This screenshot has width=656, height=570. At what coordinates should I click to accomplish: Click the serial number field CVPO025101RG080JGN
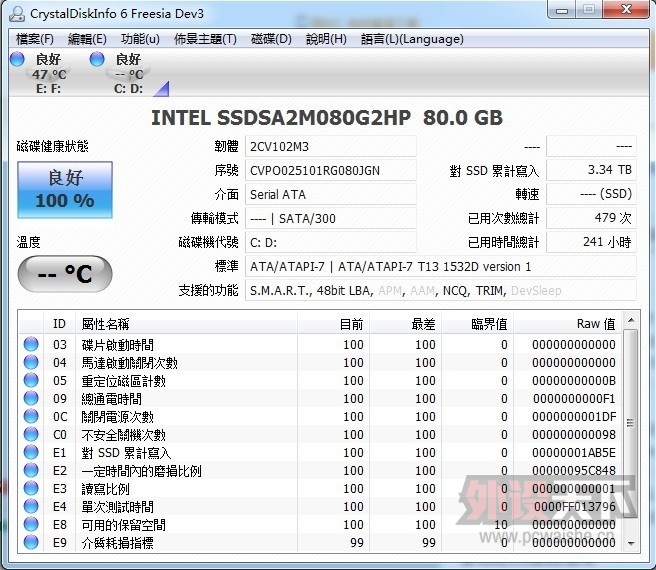click(x=331, y=171)
